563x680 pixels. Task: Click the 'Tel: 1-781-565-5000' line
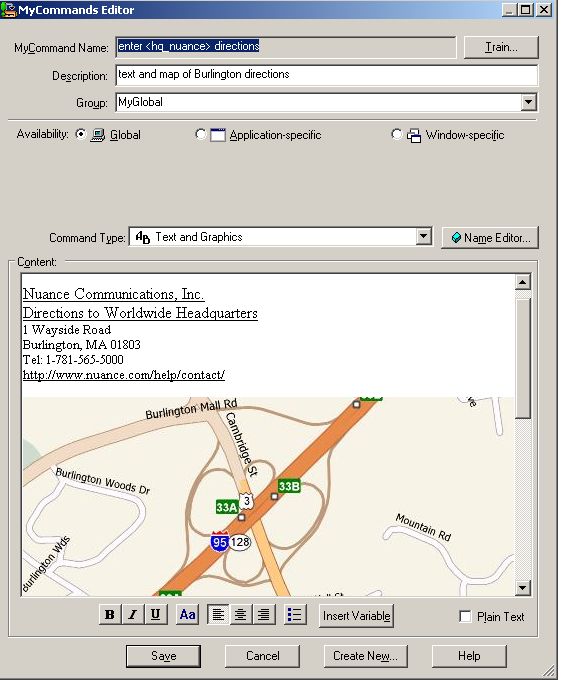point(73,360)
